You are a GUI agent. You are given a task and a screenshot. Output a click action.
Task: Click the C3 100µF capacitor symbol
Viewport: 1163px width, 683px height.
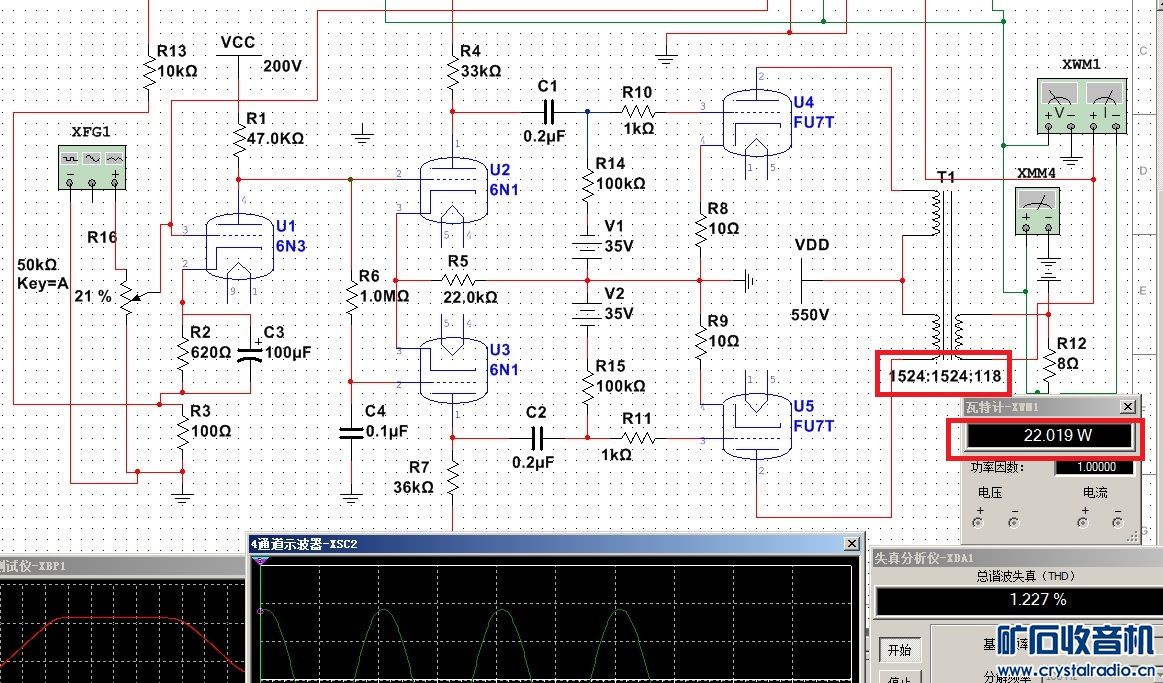coord(250,354)
